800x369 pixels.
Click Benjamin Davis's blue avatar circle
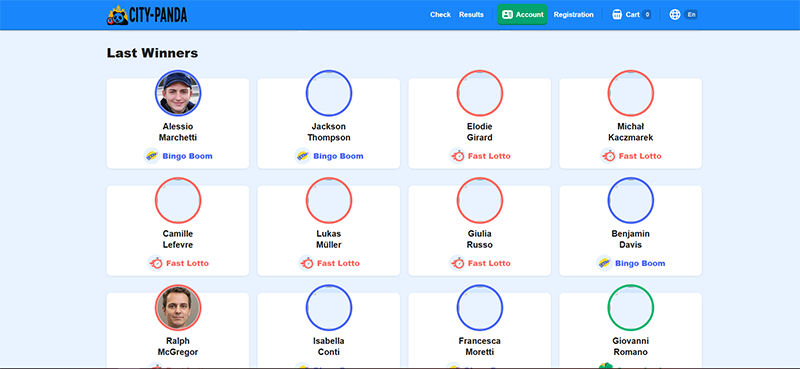(x=631, y=200)
